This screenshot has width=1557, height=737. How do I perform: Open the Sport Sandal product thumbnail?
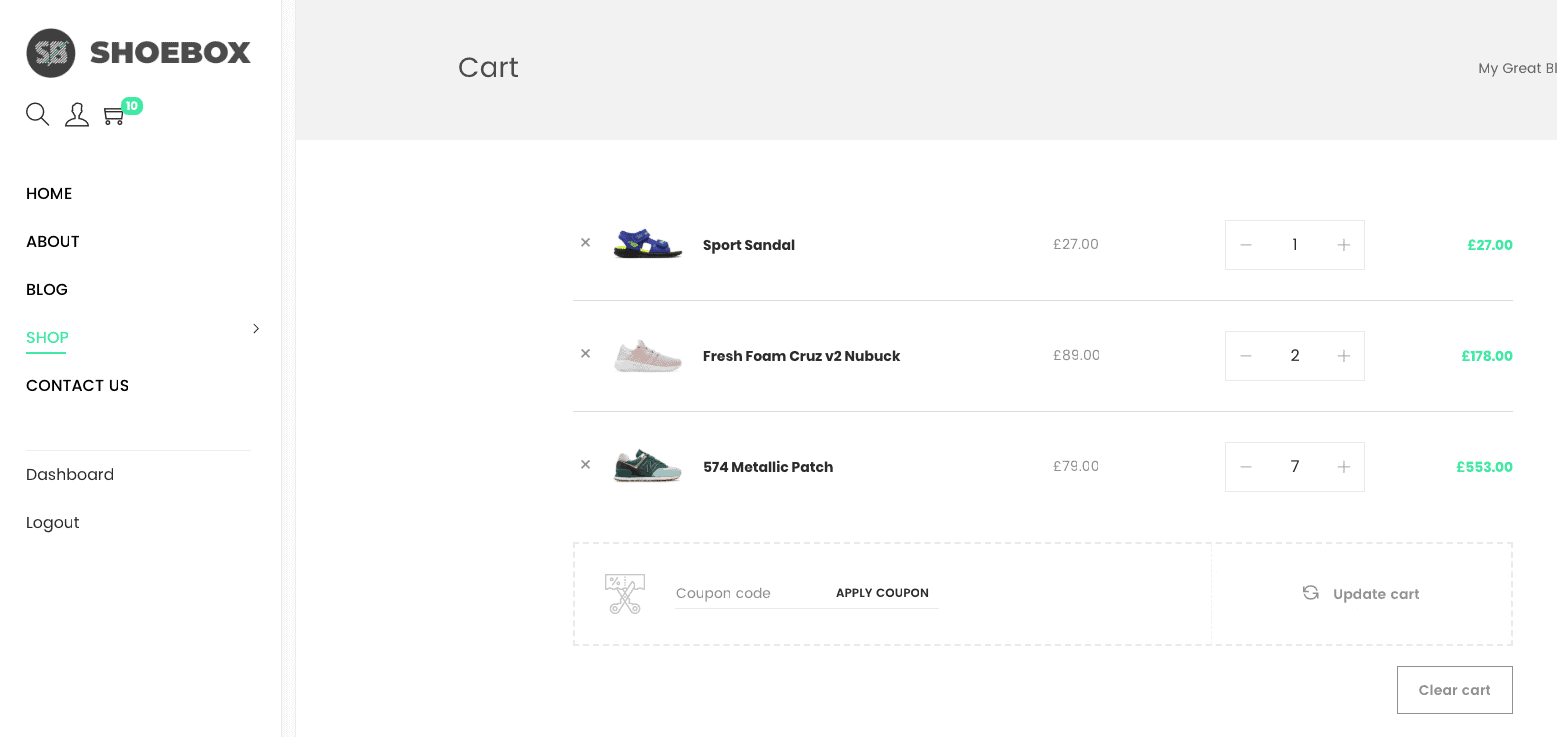click(x=648, y=244)
